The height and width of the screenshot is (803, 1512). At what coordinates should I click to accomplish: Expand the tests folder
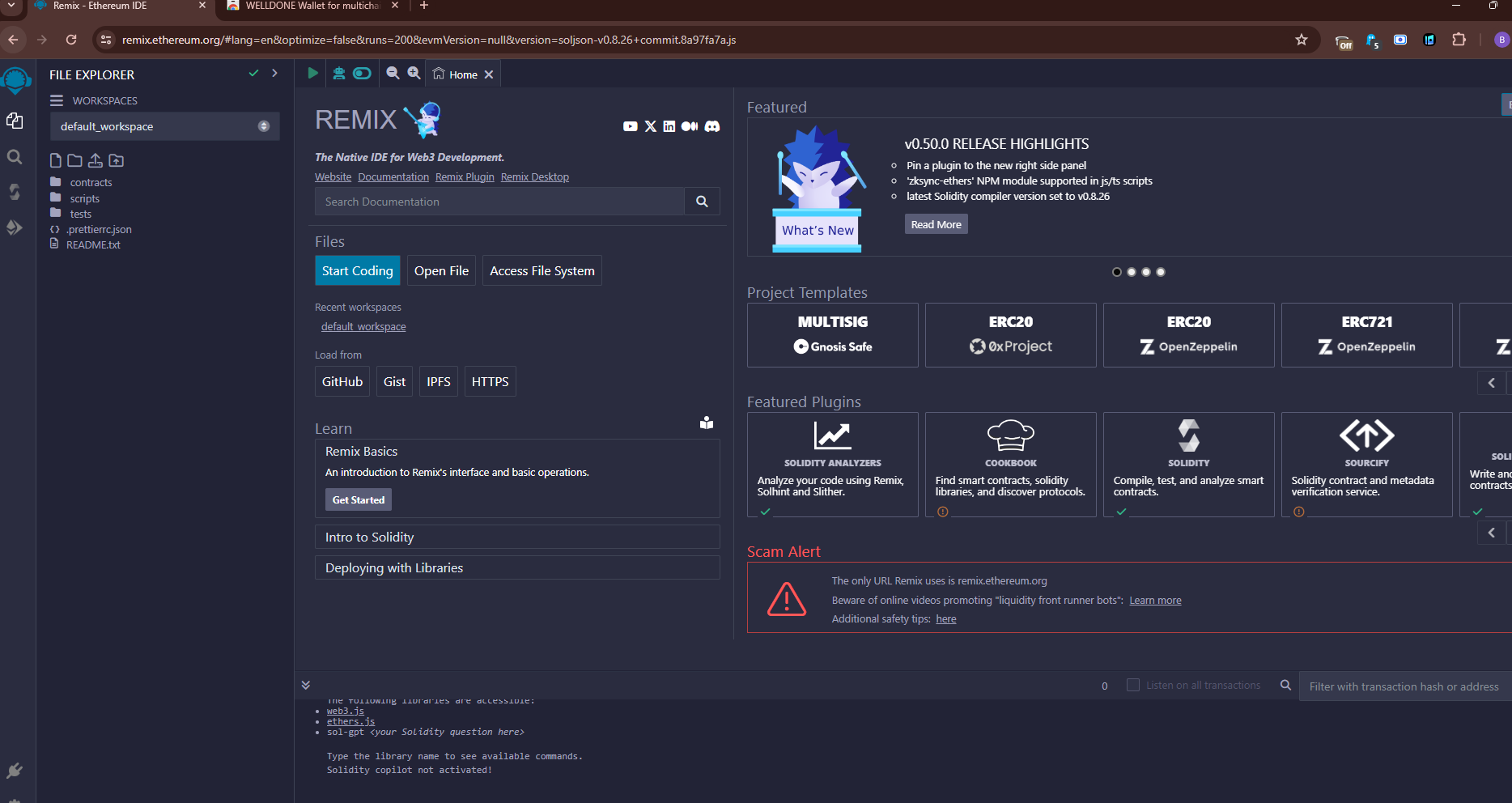pyautogui.click(x=80, y=214)
